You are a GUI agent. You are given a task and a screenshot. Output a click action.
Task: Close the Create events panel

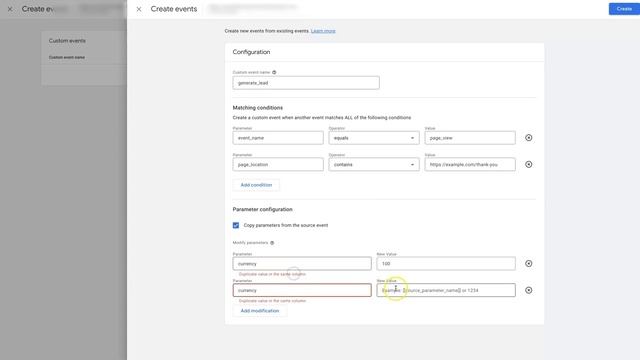click(x=139, y=9)
